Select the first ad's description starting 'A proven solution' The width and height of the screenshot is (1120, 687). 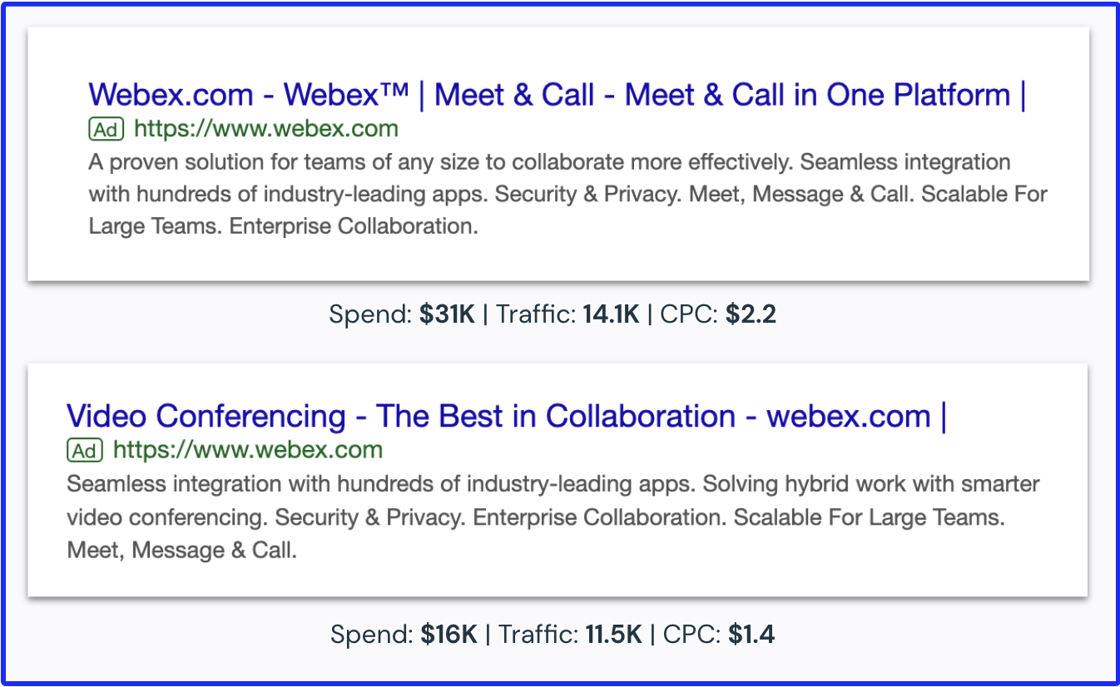[x=568, y=194]
